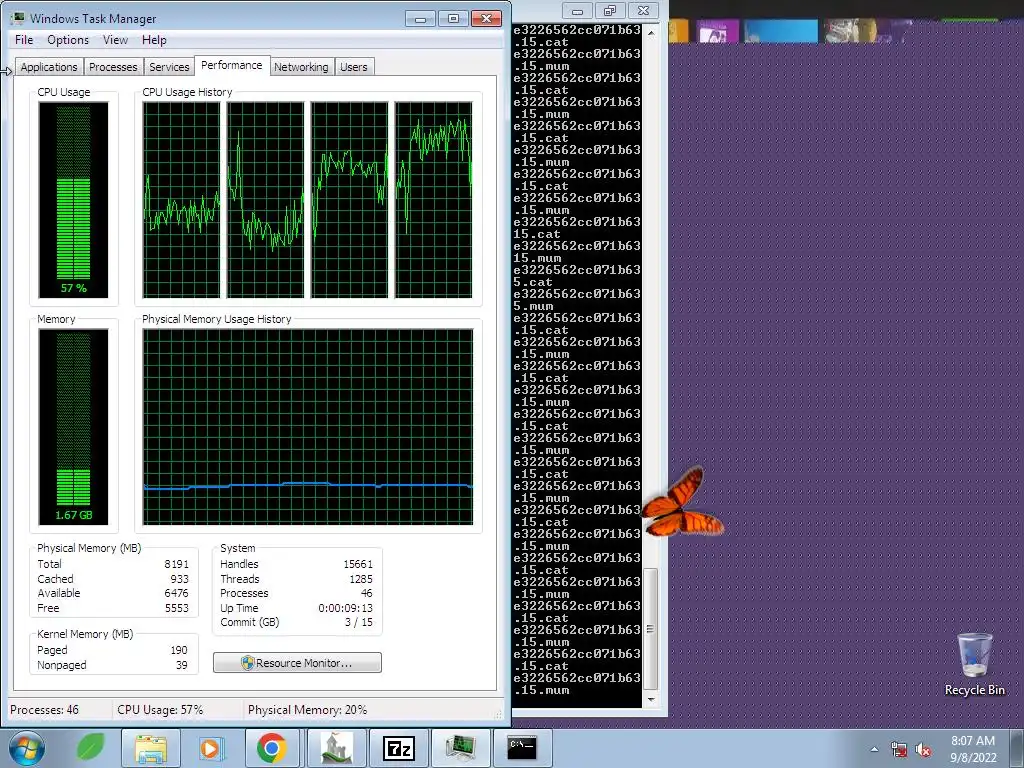Click the Task Manager taskbar button

point(460,748)
